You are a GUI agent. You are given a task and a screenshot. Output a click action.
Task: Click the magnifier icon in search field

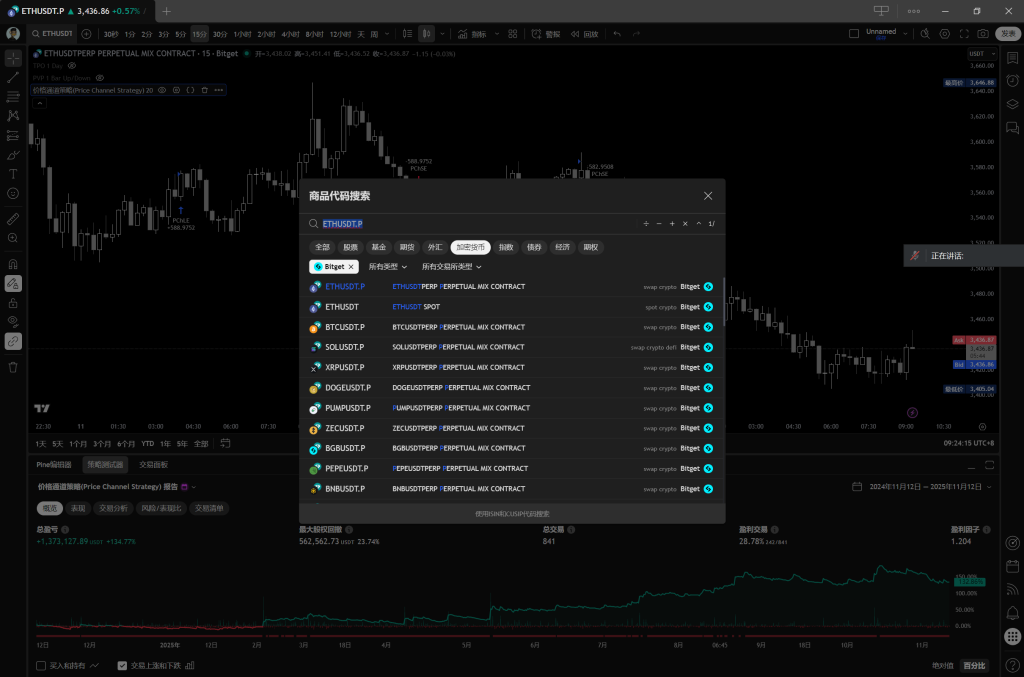(313, 224)
